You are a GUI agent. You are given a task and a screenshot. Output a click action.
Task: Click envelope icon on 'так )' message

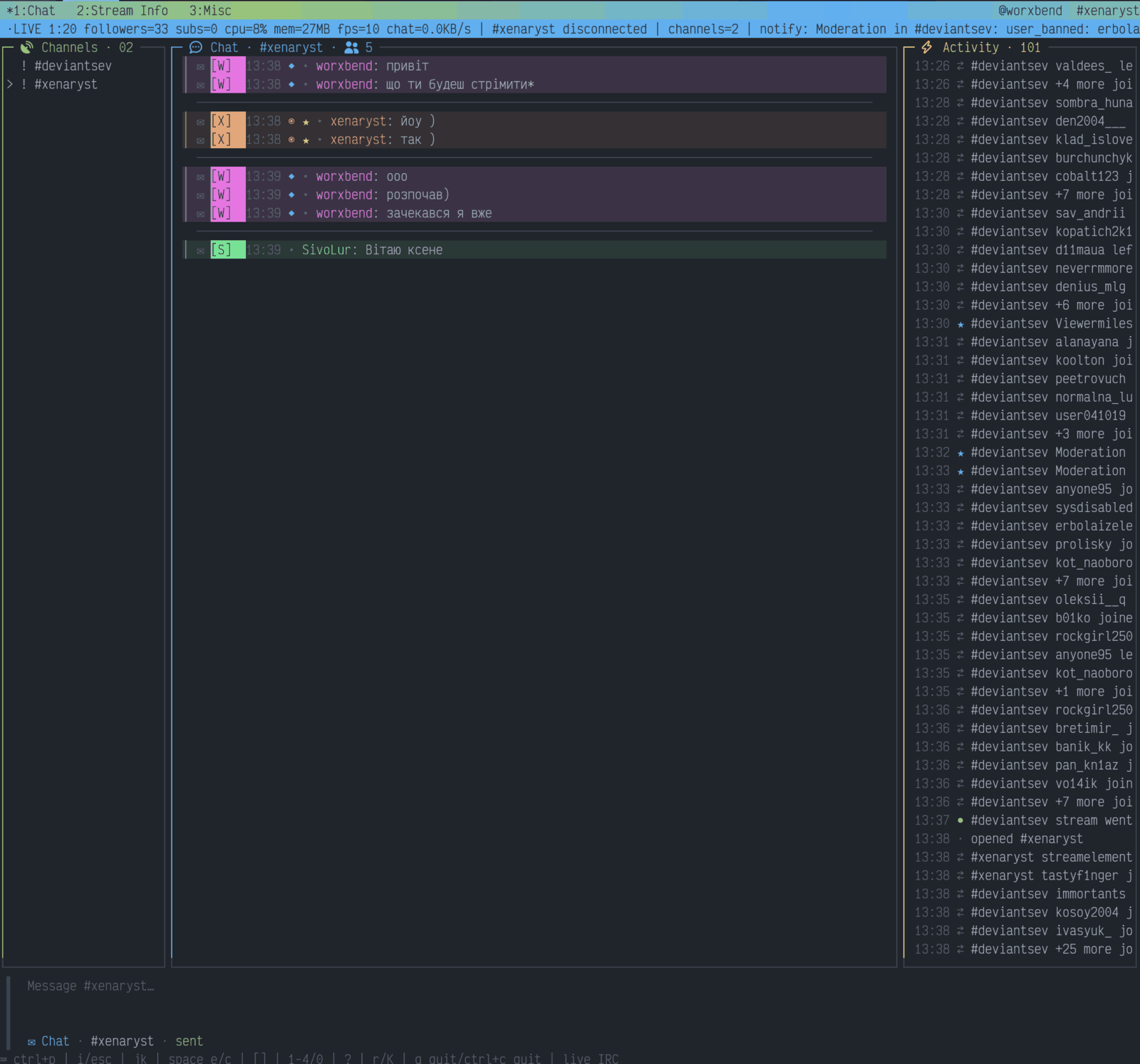tap(201, 140)
